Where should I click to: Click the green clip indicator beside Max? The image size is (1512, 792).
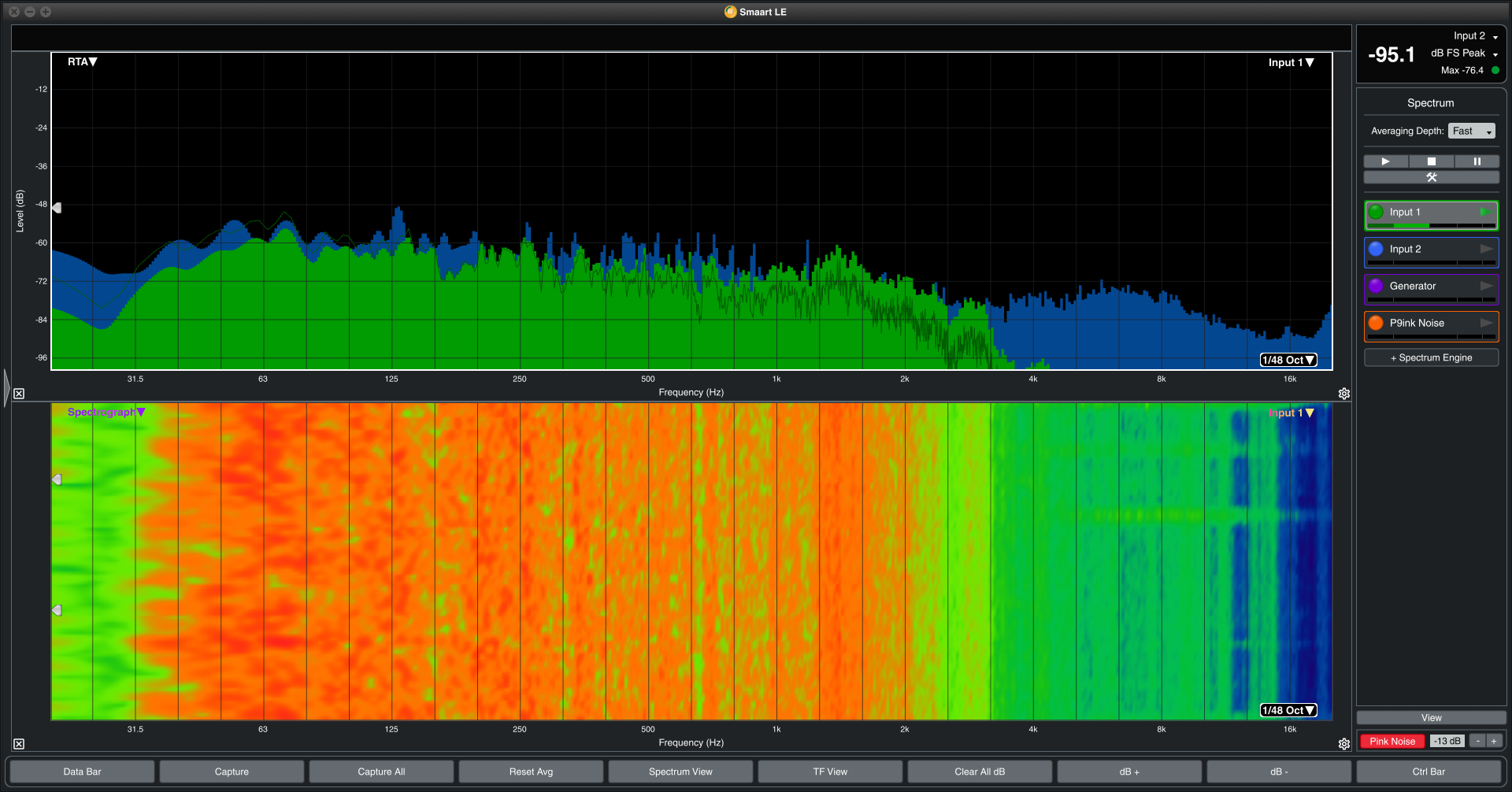pos(1495,70)
